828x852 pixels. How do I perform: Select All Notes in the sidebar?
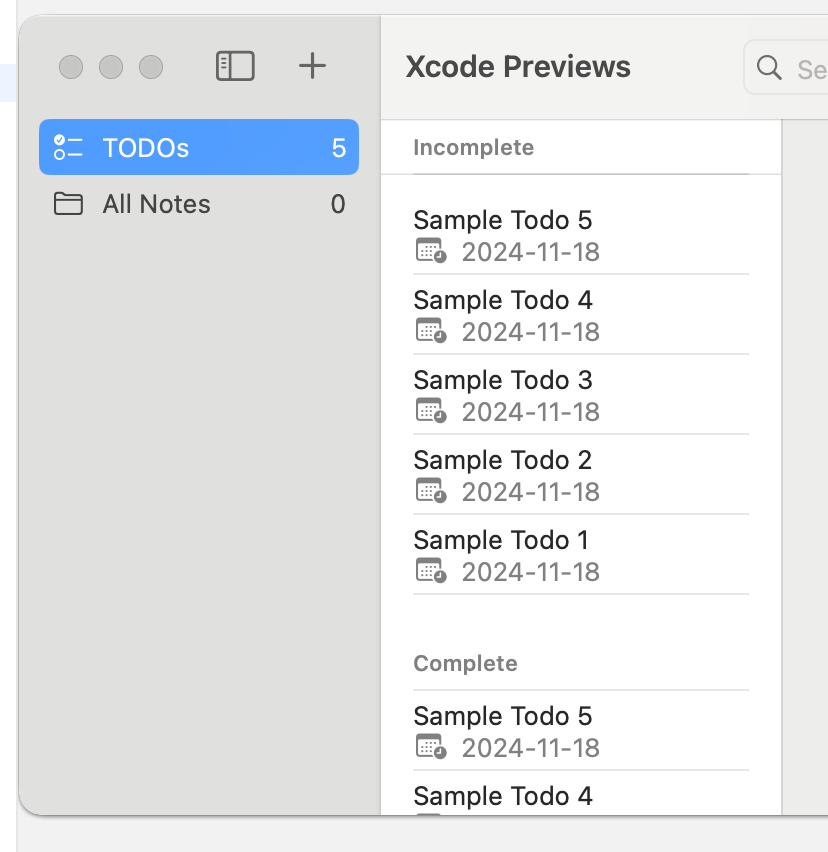tap(156, 205)
